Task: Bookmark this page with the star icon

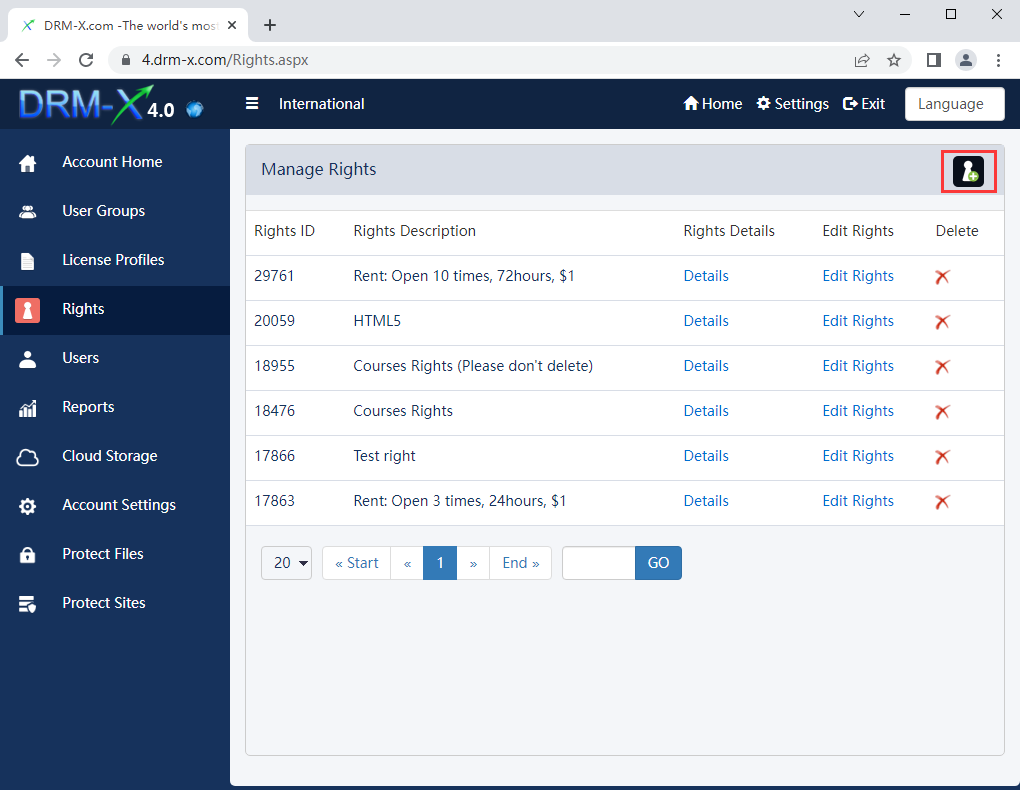Action: tap(894, 60)
